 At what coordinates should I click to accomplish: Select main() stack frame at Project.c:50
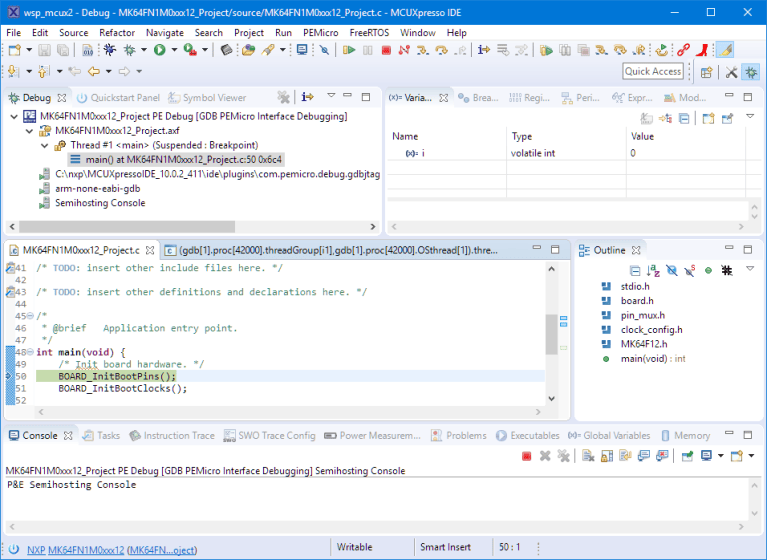point(176,159)
